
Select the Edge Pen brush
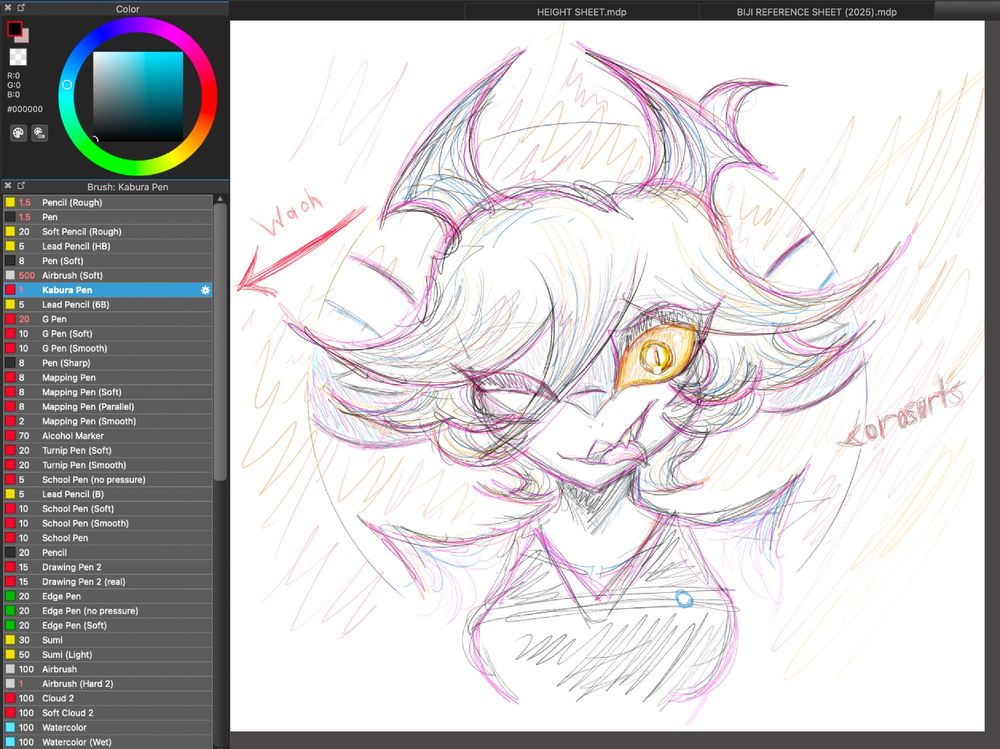point(108,597)
